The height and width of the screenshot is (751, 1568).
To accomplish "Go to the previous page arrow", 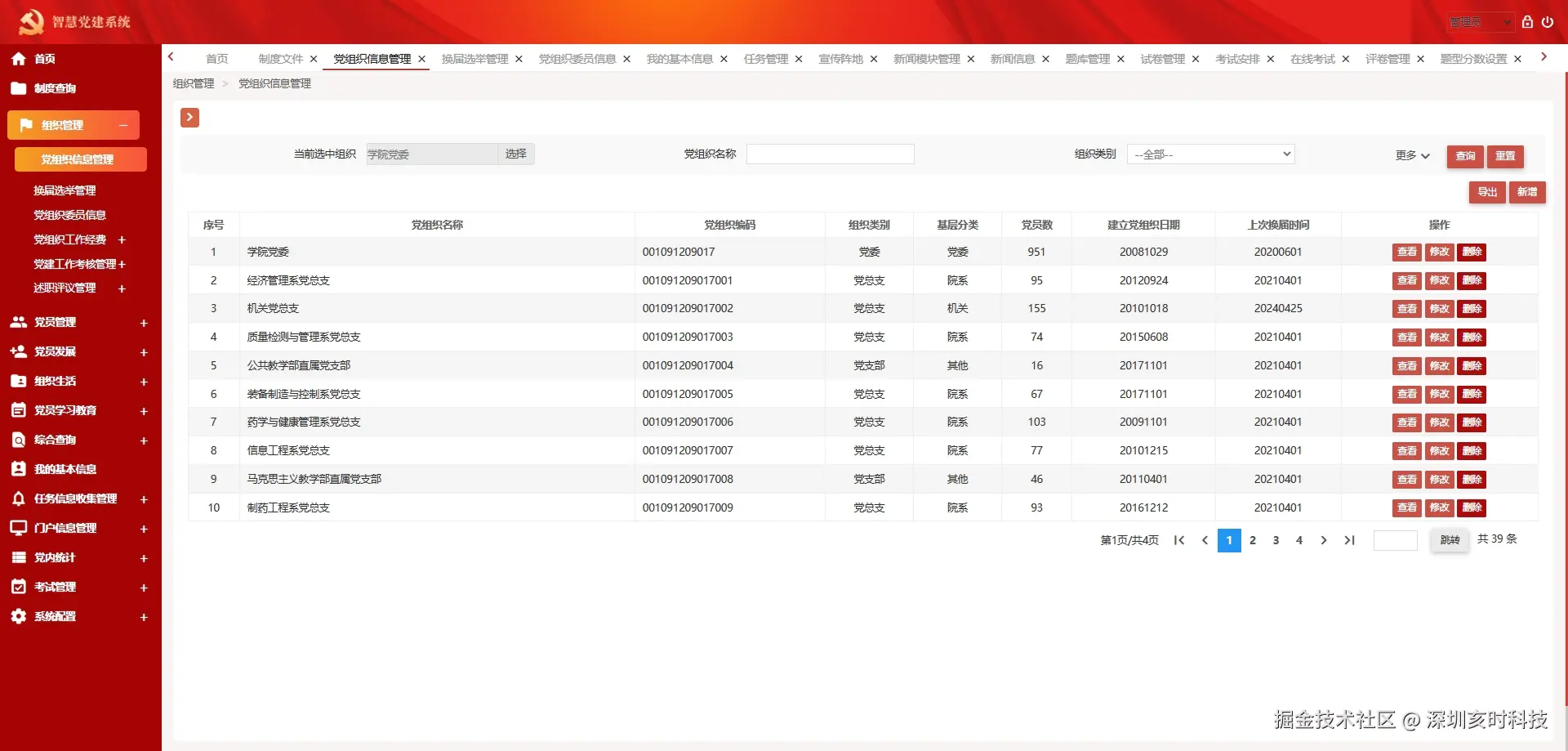I will coord(1205,540).
